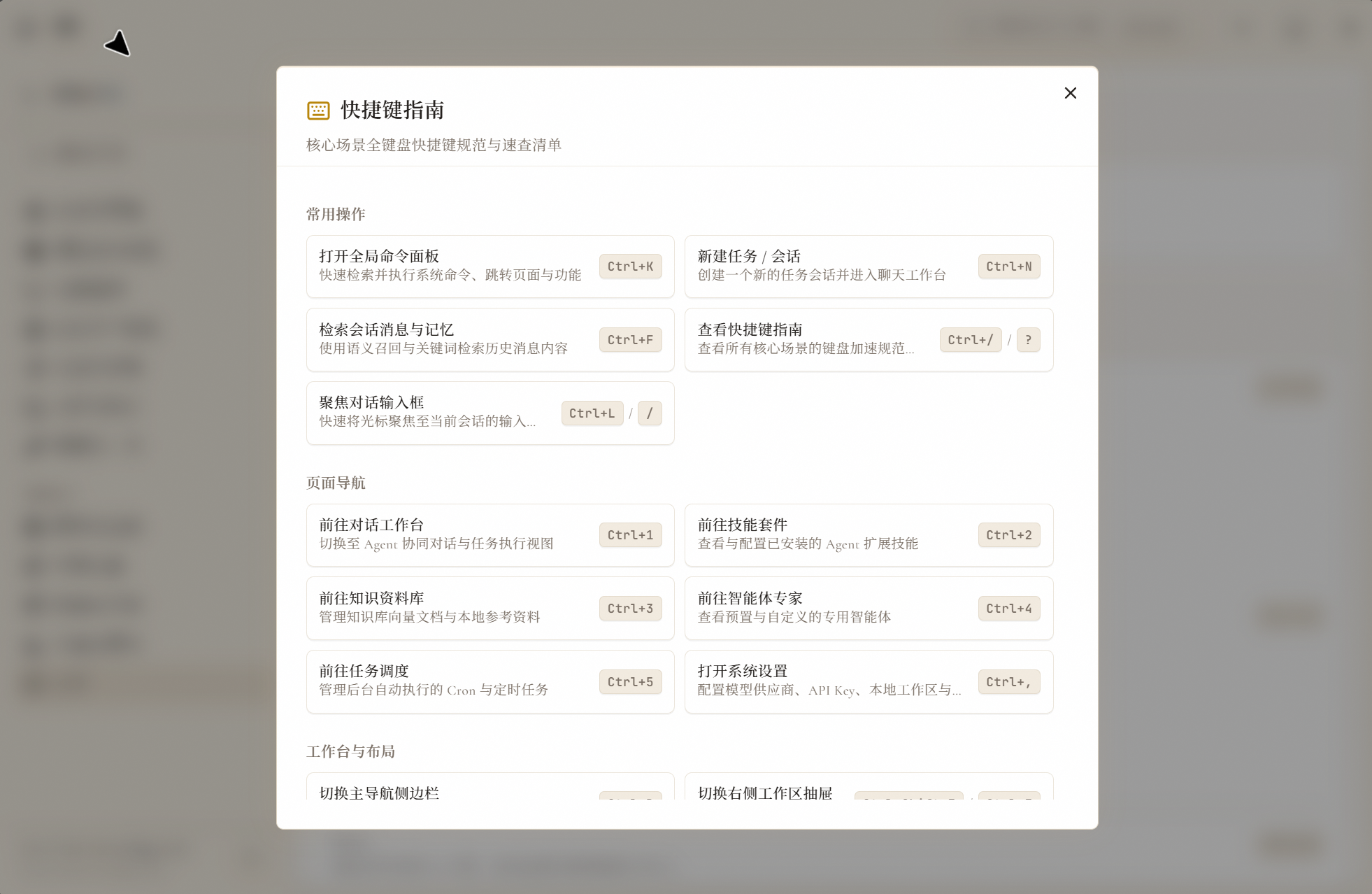This screenshot has width=1372, height=894.
Task: Click the Ctrl+F key badge
Action: point(630,340)
